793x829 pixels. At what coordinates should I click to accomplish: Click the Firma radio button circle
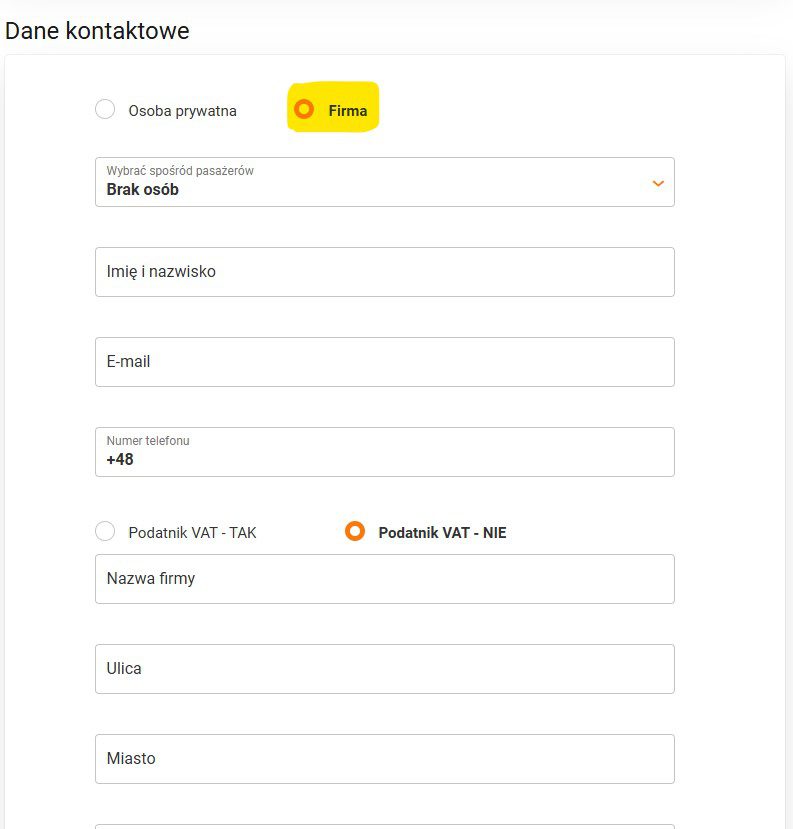[x=304, y=110]
